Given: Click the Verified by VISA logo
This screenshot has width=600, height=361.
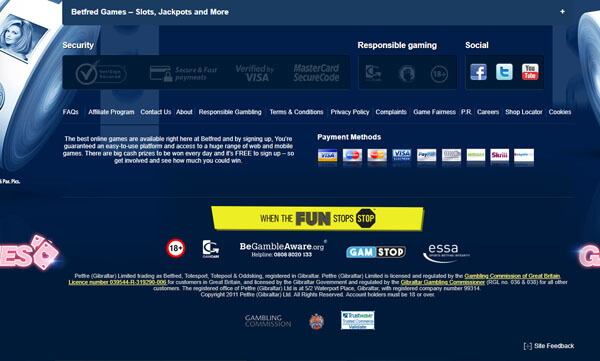Looking at the screenshot, I should [x=254, y=73].
